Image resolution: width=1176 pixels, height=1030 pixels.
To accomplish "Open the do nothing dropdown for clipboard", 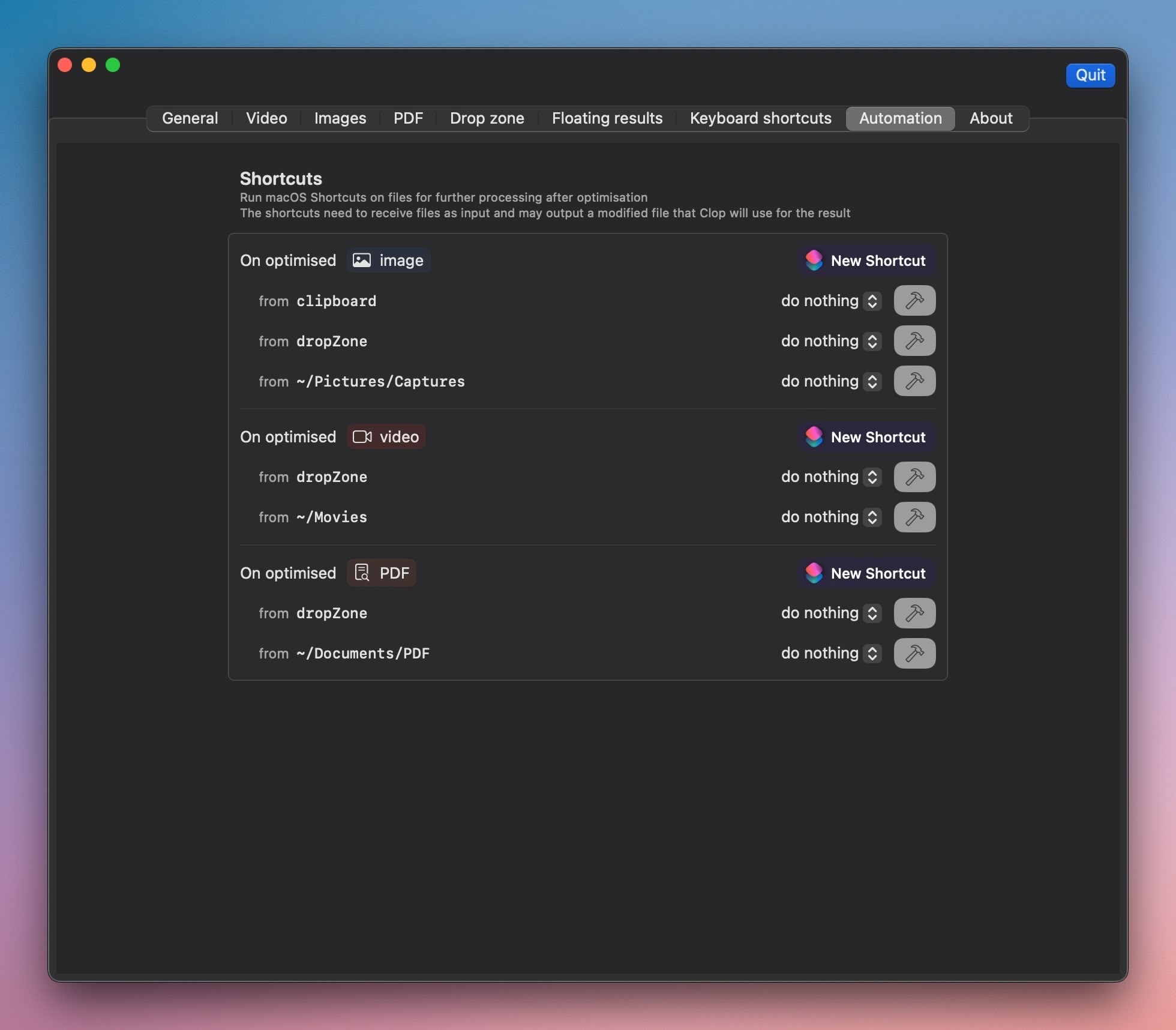I will [x=830, y=301].
